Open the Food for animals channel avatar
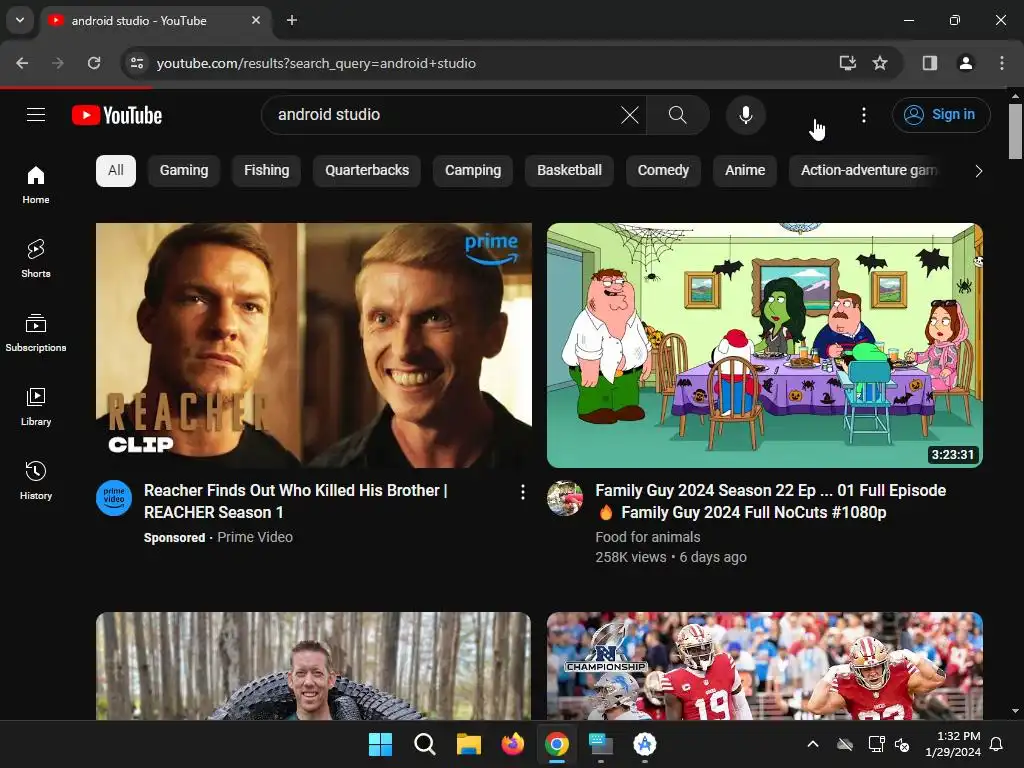 [564, 498]
